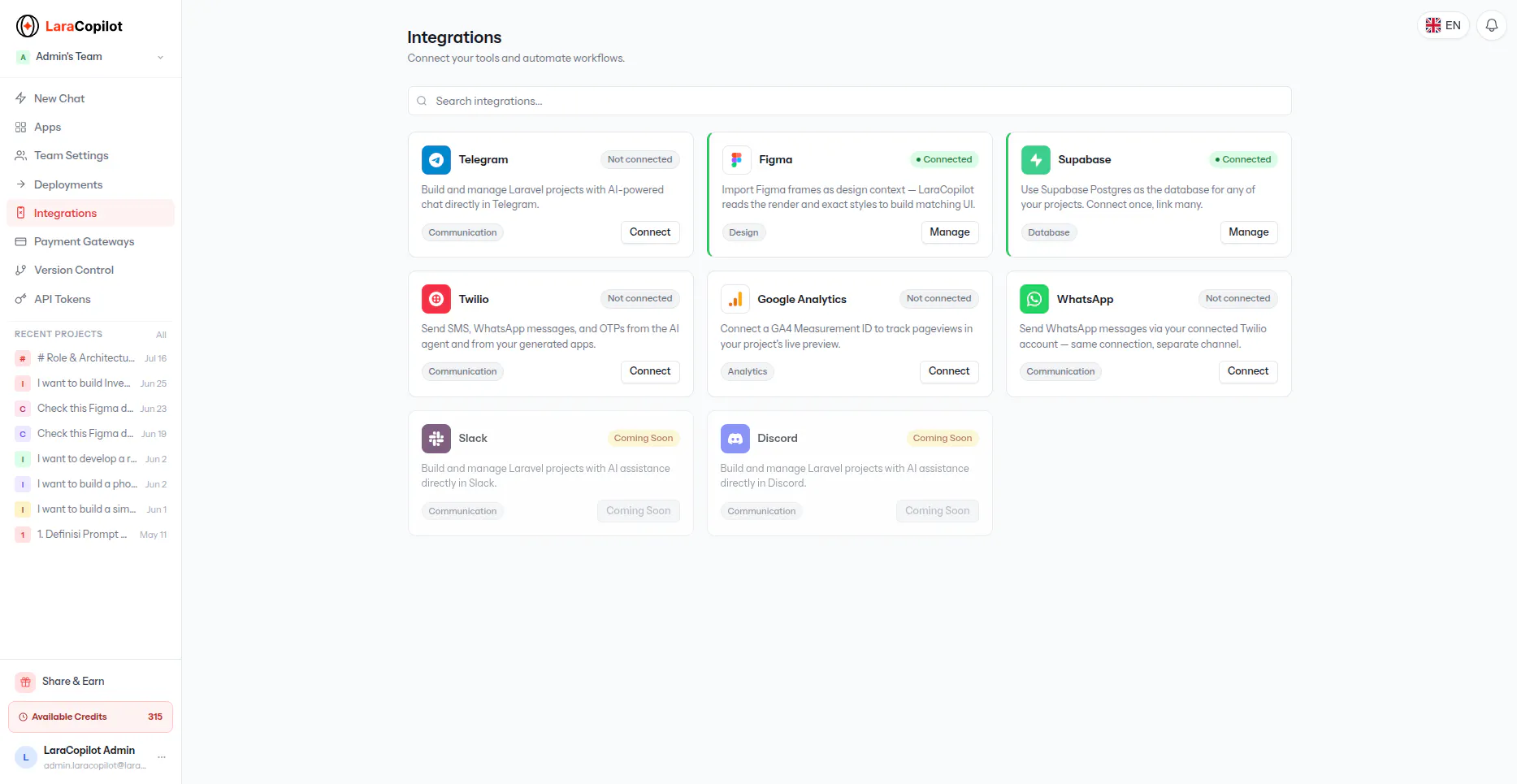The width and height of the screenshot is (1517, 784).
Task: Open Version Control page
Action: click(90, 270)
